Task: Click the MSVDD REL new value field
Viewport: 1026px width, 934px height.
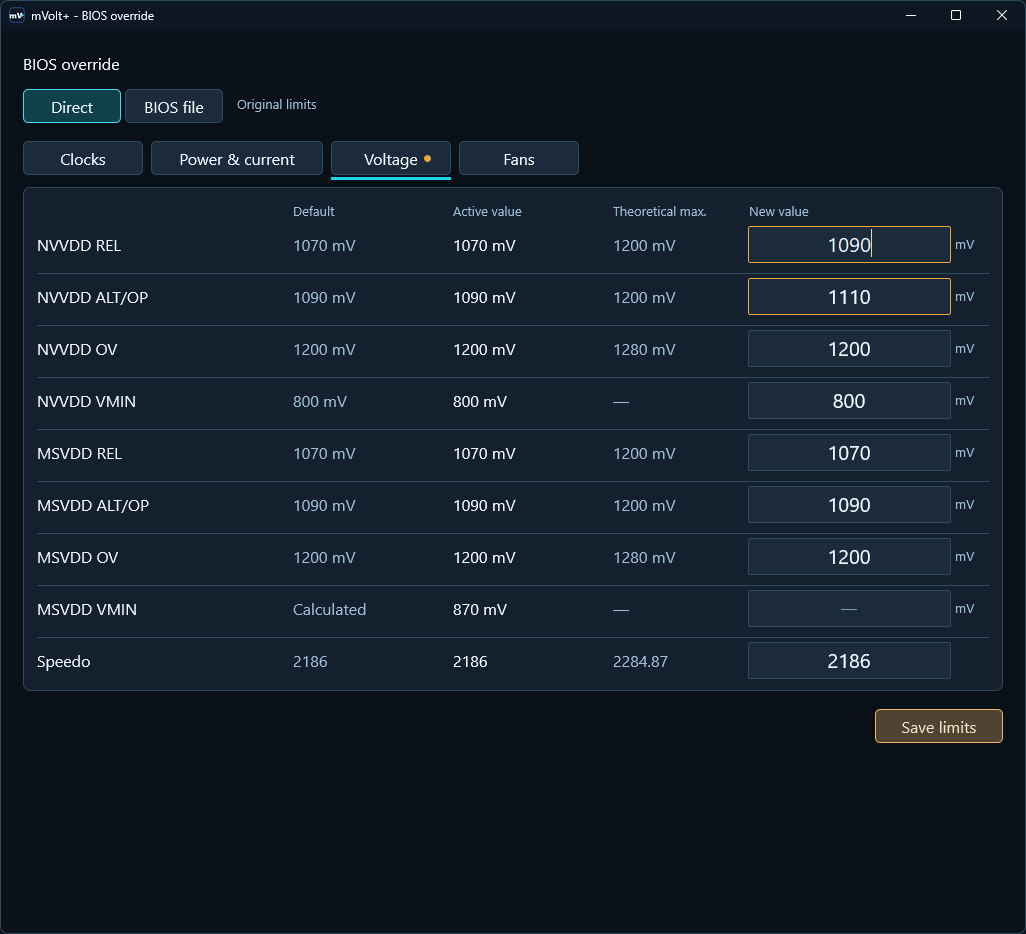Action: [849, 453]
